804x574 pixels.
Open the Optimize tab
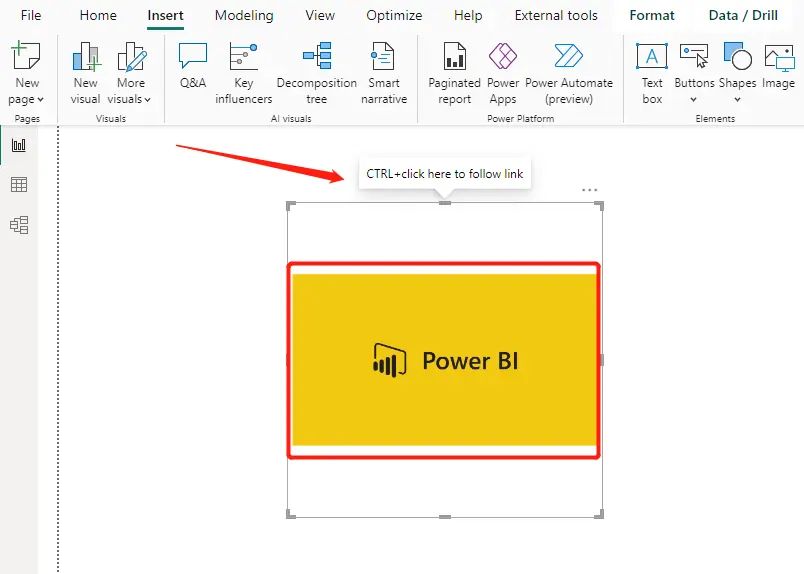coord(394,15)
